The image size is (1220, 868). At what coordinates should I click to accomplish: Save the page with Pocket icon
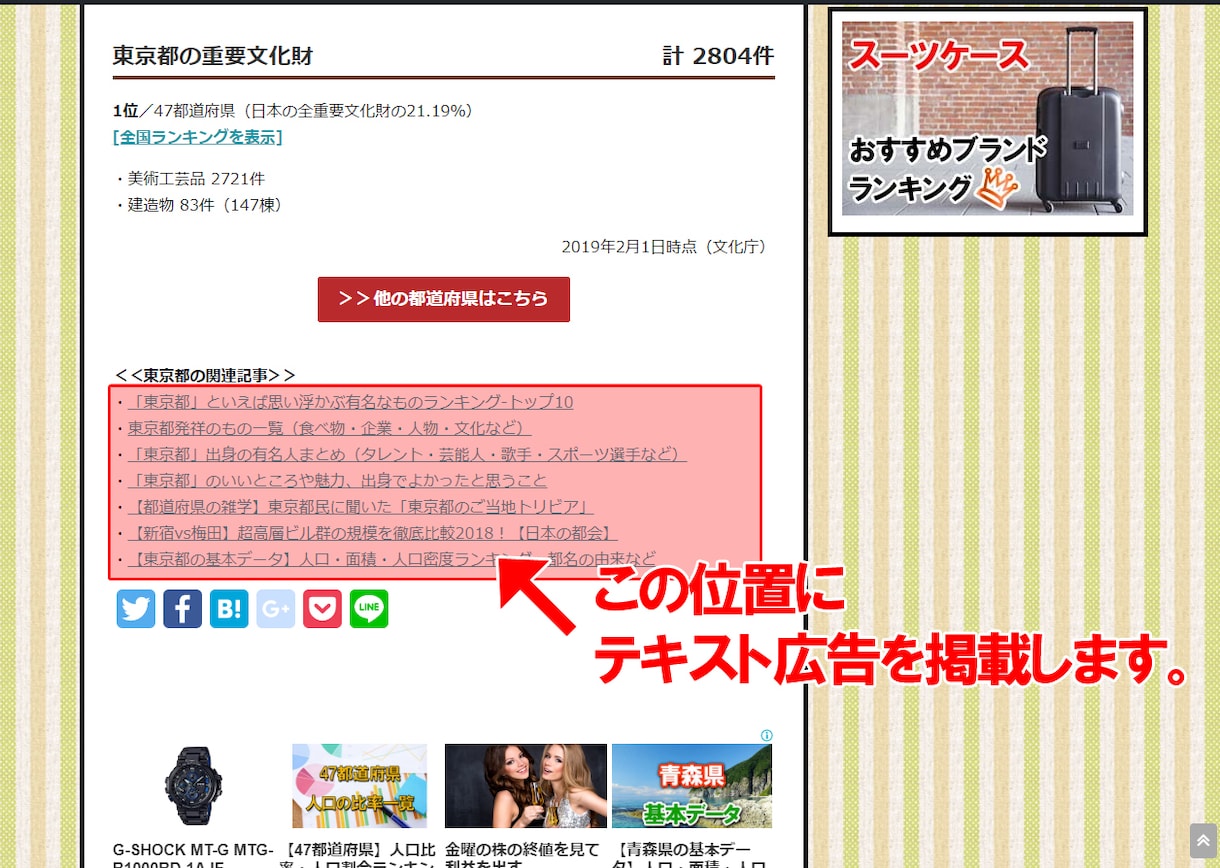(x=322, y=609)
